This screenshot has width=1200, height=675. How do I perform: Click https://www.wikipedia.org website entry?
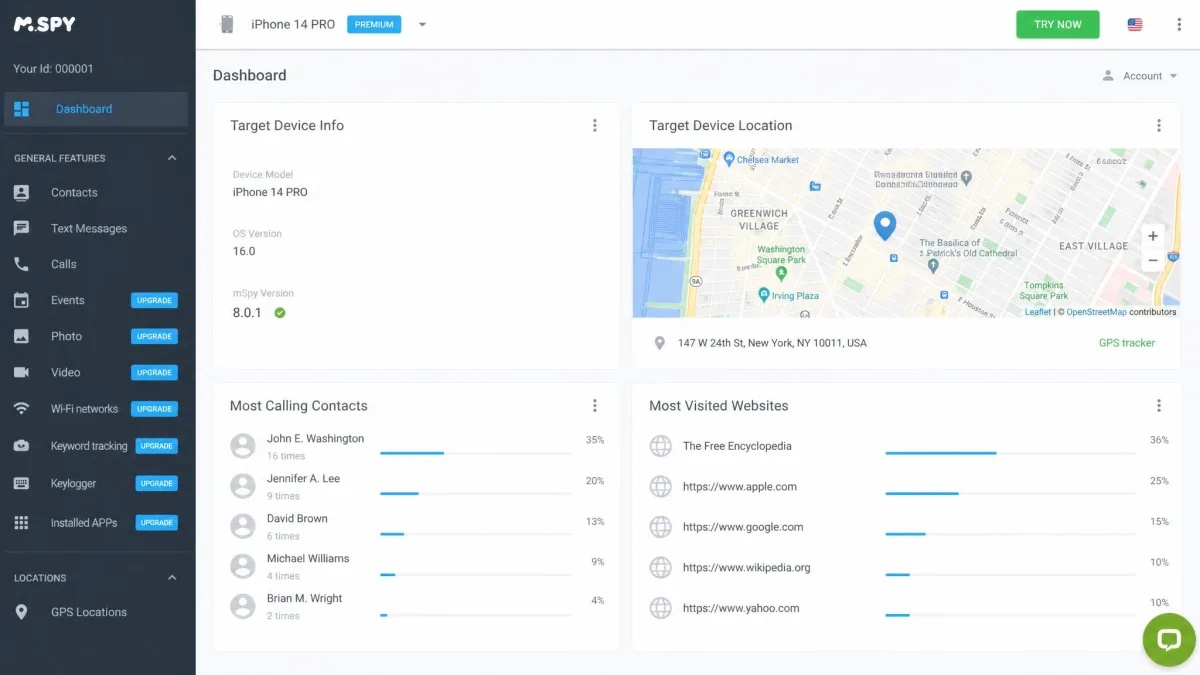(x=747, y=568)
